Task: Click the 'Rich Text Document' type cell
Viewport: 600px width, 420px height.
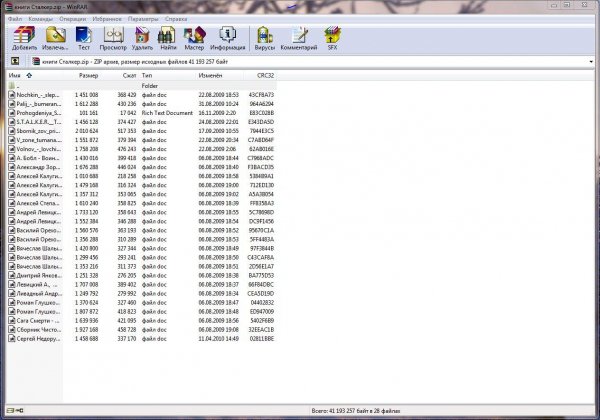Action: [167, 113]
